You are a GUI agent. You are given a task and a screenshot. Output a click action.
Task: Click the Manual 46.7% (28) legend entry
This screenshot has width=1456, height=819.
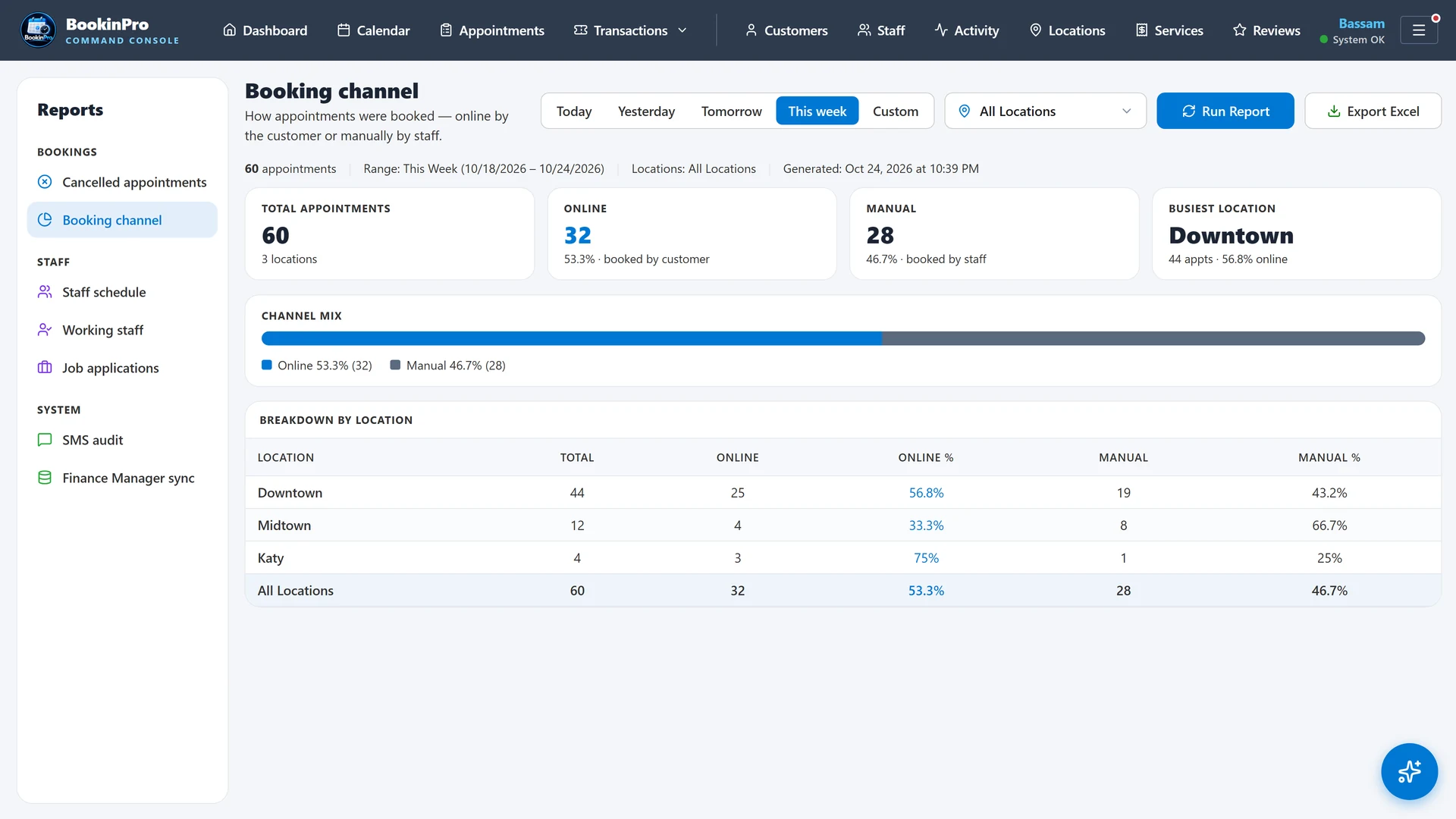coord(447,366)
